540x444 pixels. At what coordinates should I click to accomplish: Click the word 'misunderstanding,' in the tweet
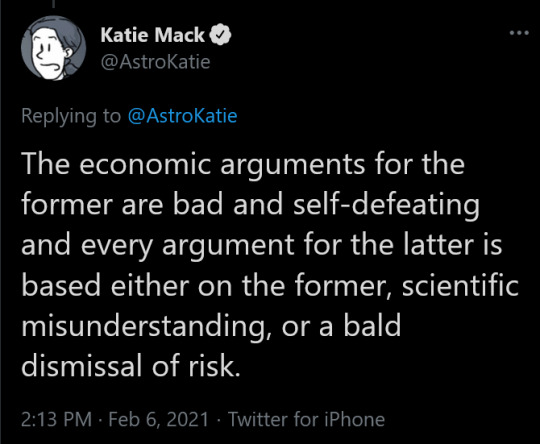click(x=147, y=327)
